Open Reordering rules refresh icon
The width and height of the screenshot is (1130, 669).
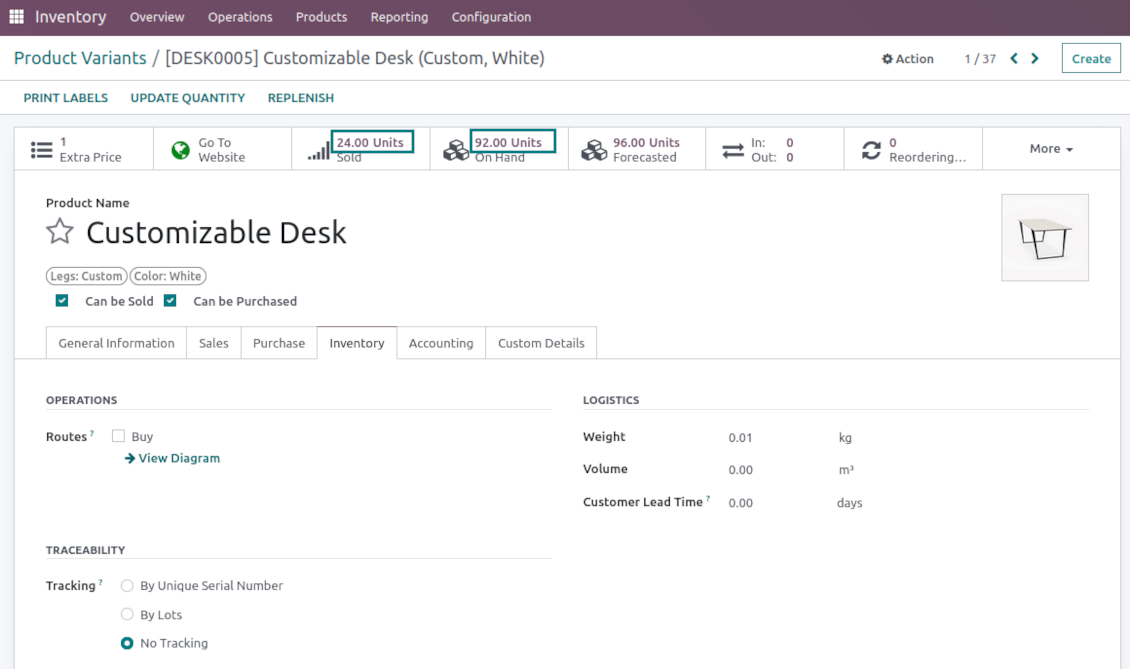point(871,150)
